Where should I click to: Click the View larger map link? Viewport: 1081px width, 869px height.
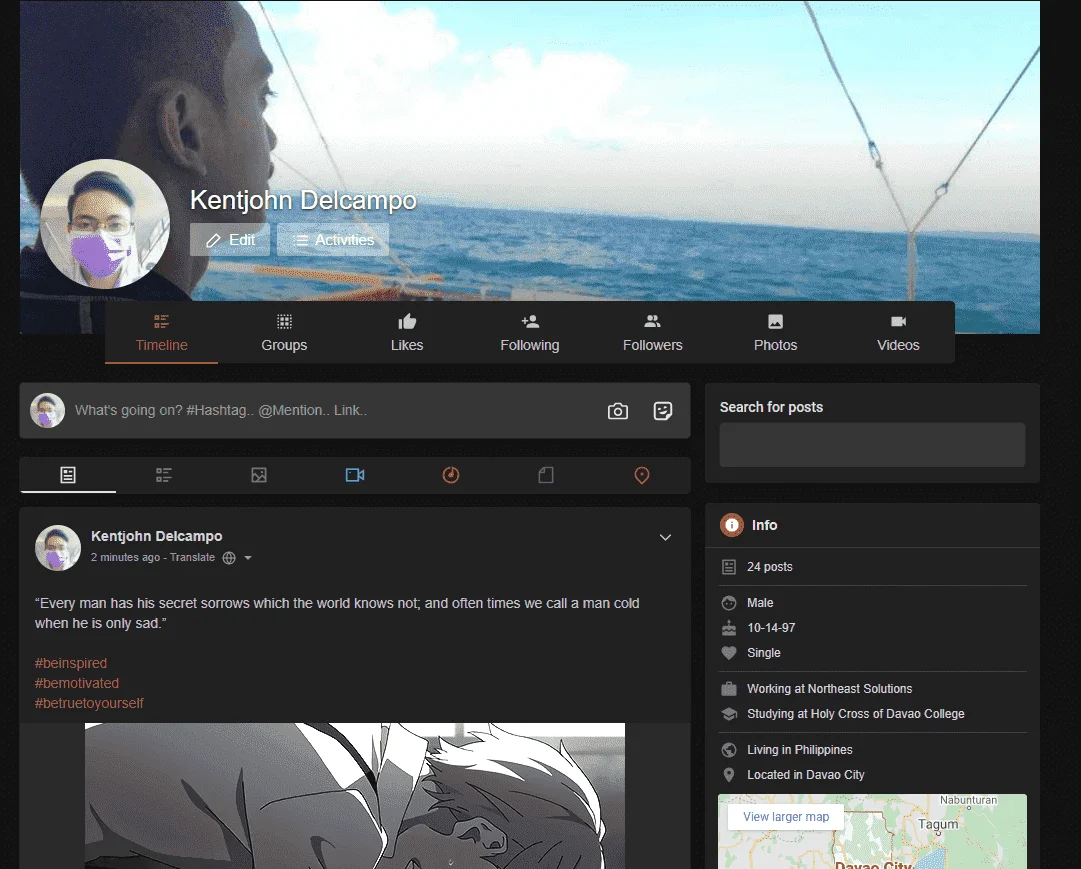pos(786,817)
